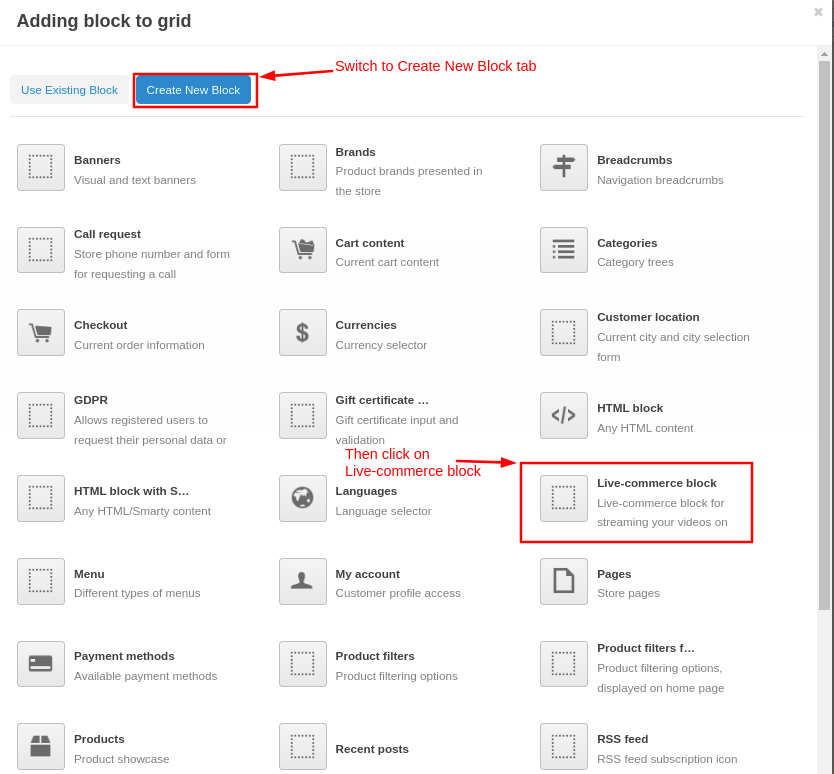Select the Products box icon
This screenshot has height=774, width=834.
(x=41, y=746)
